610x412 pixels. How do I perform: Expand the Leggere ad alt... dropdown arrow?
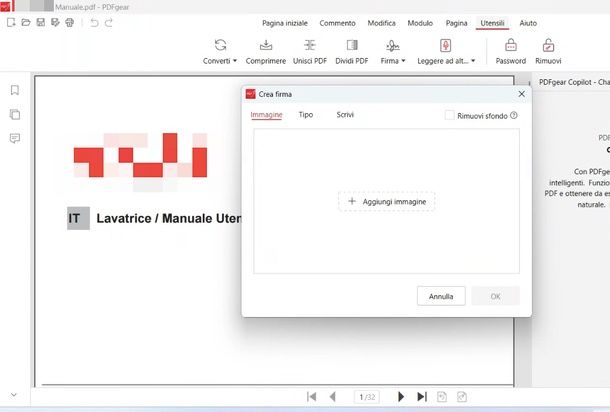click(473, 61)
